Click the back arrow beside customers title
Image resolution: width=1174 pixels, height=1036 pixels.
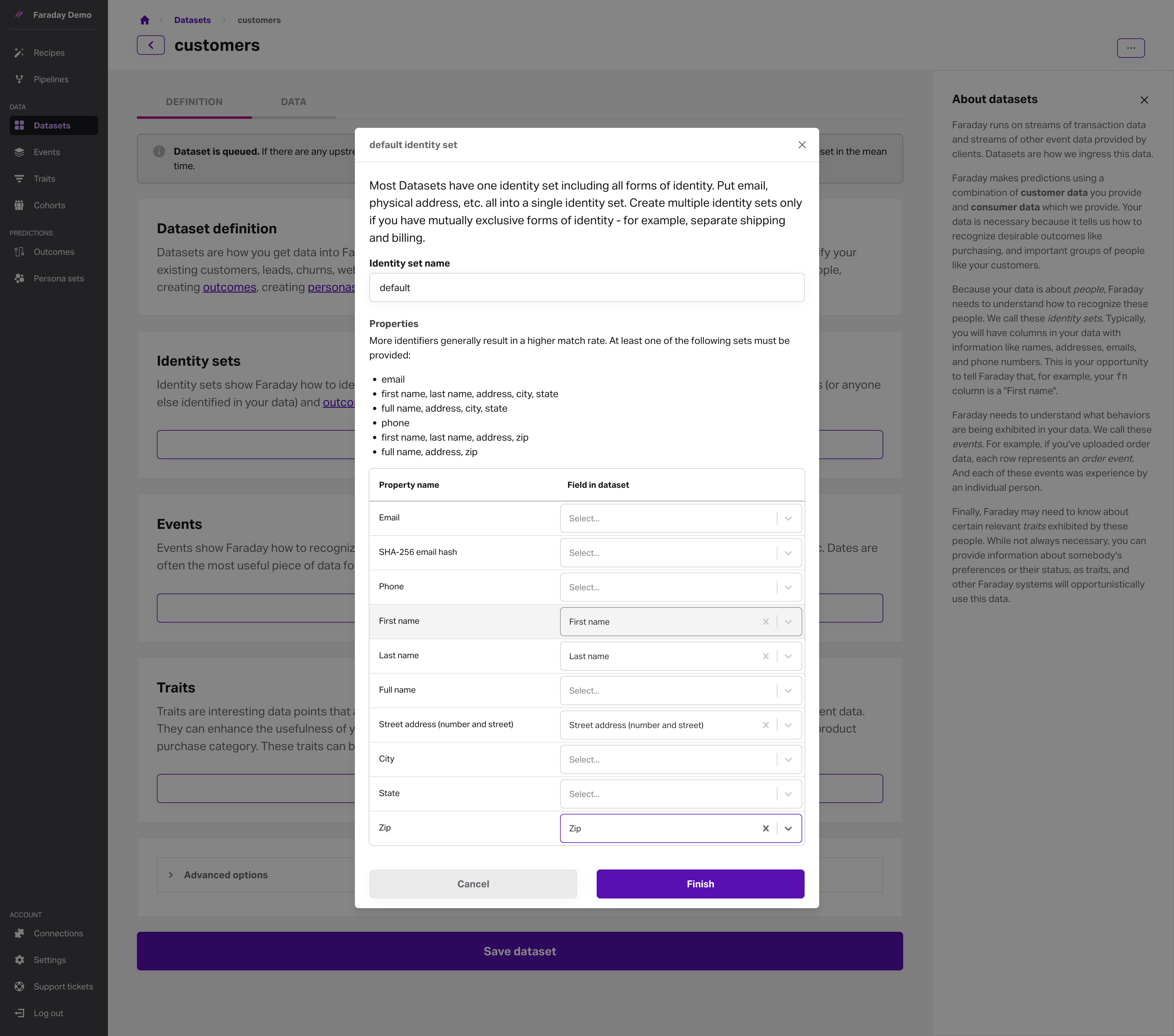pos(151,45)
